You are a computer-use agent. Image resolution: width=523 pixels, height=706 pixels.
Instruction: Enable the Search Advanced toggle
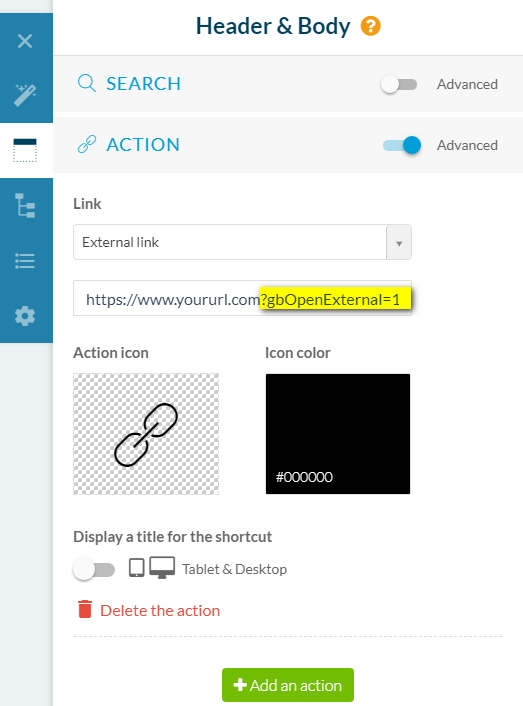coord(399,84)
